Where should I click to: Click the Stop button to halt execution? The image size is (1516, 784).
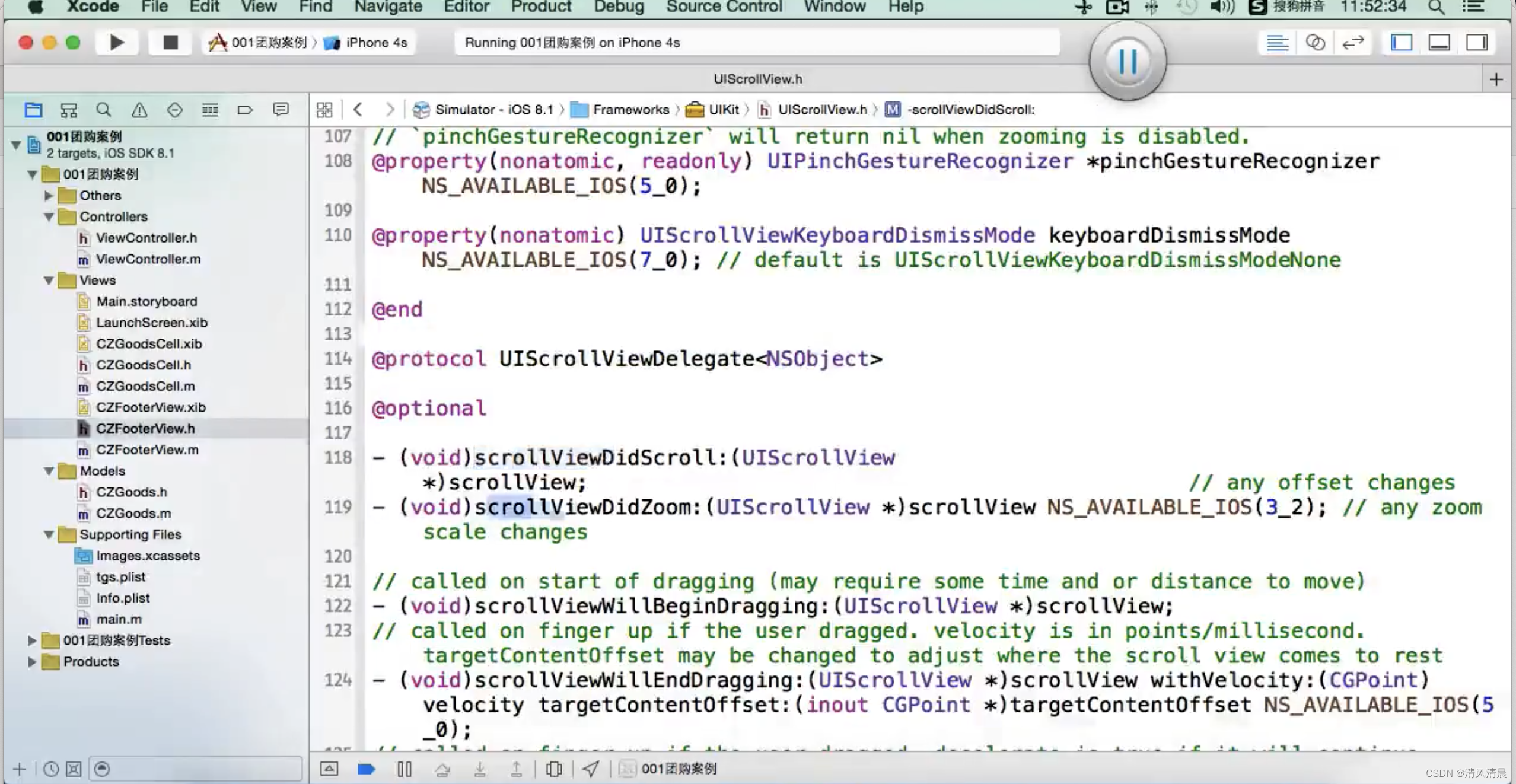(168, 42)
